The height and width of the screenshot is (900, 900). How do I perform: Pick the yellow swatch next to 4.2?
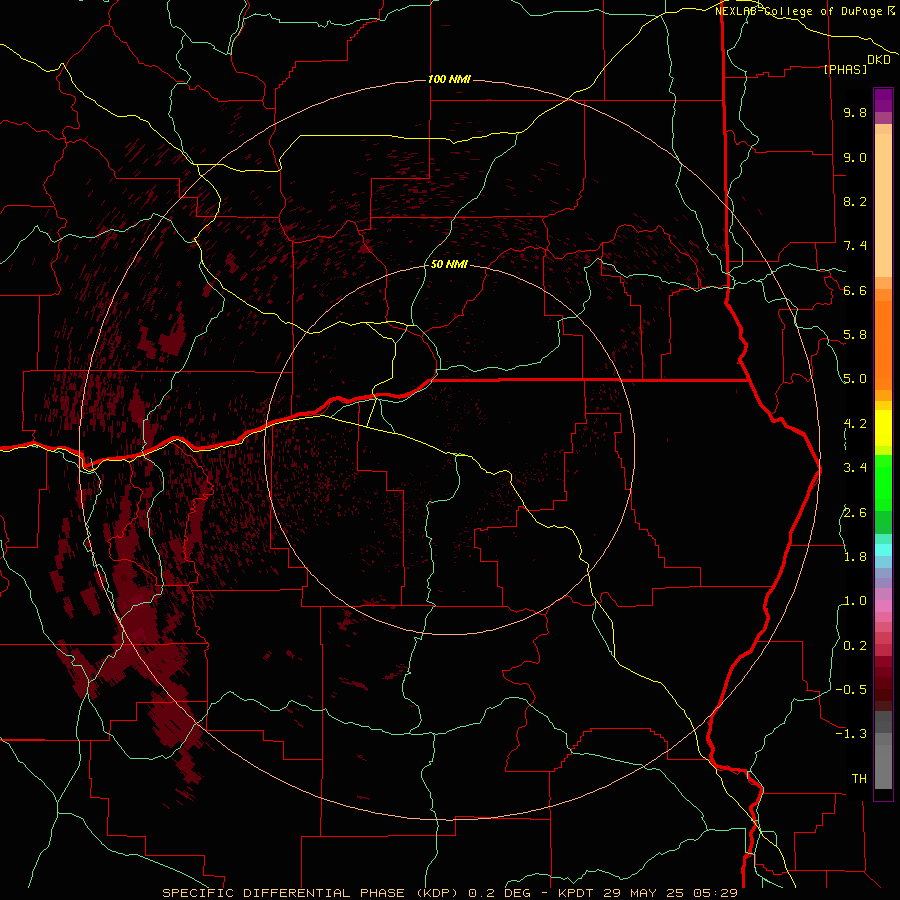point(883,428)
